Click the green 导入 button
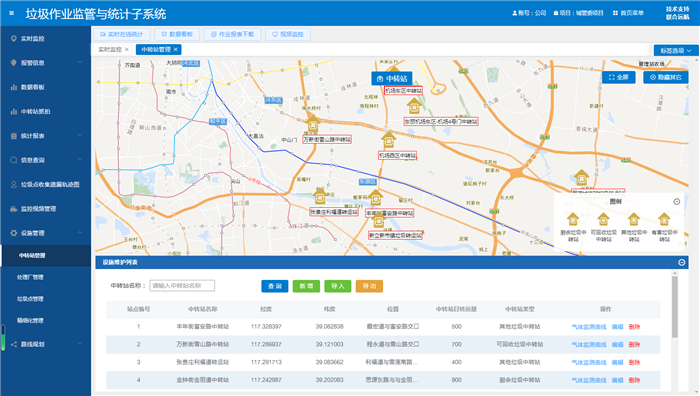This screenshot has width=700, height=396. point(338,286)
